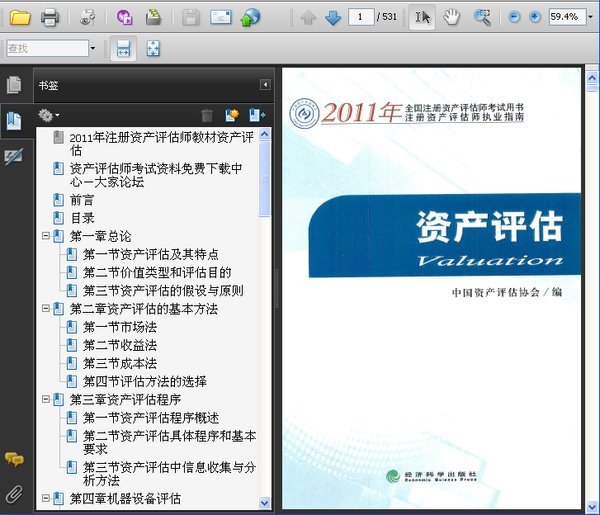This screenshot has height=515, width=600.
Task: Open bookmark 第二节资产评估具体程序和基本要求
Action: tap(170, 442)
